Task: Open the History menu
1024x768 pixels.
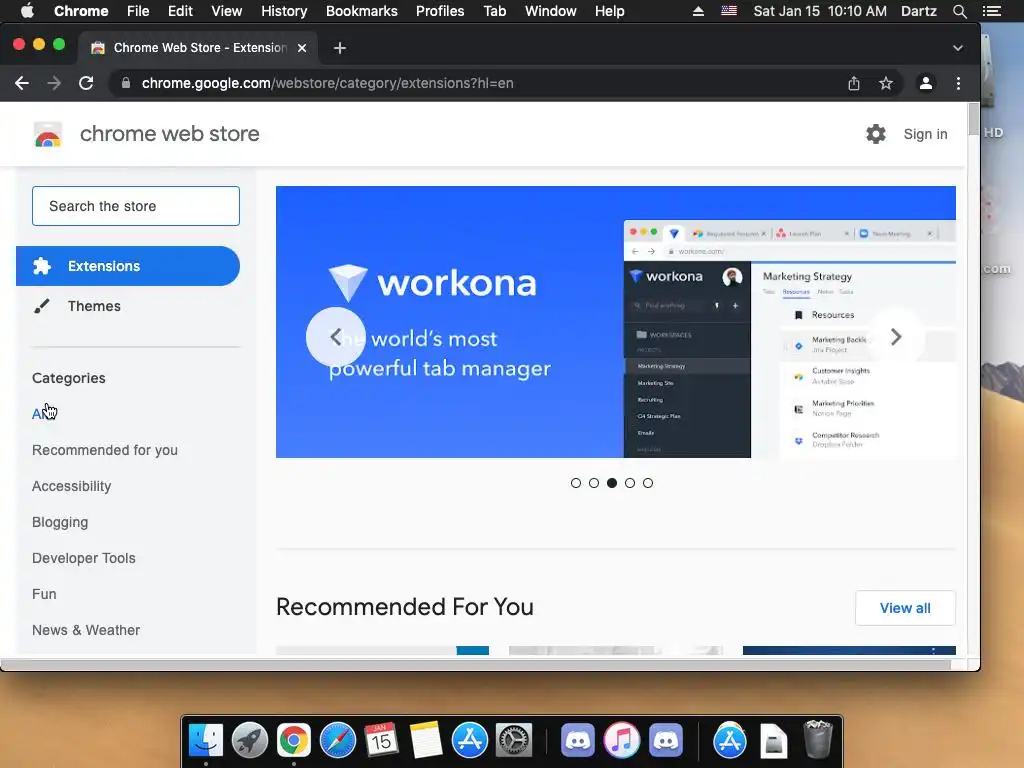Action: [284, 11]
